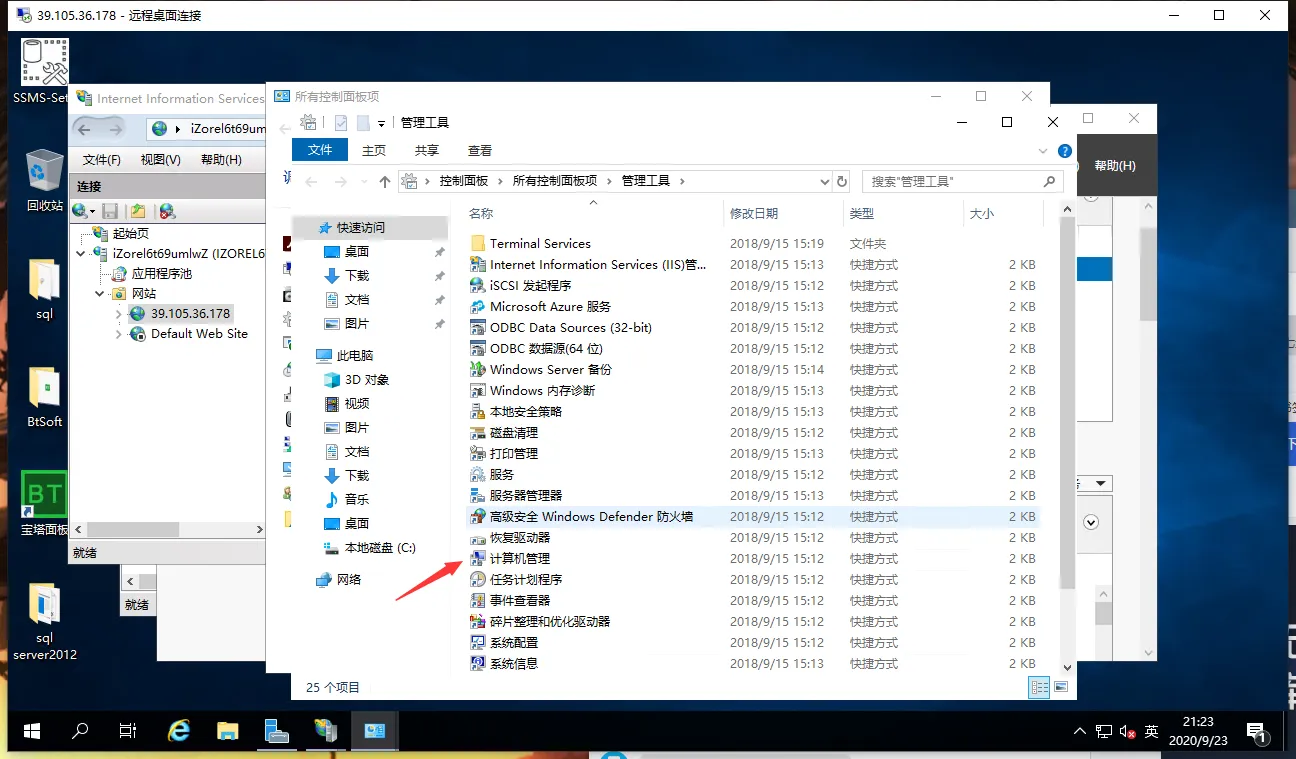Select Microsoft Azure 服务 shortcut
Screen dimensions: 1296x759
540,307
